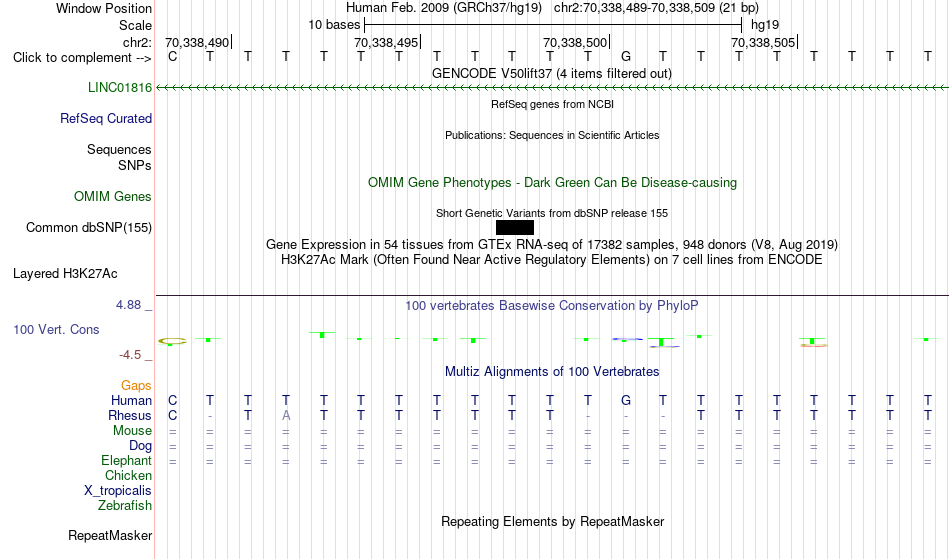Click the G base in the Human row

pyautogui.click(x=626, y=400)
